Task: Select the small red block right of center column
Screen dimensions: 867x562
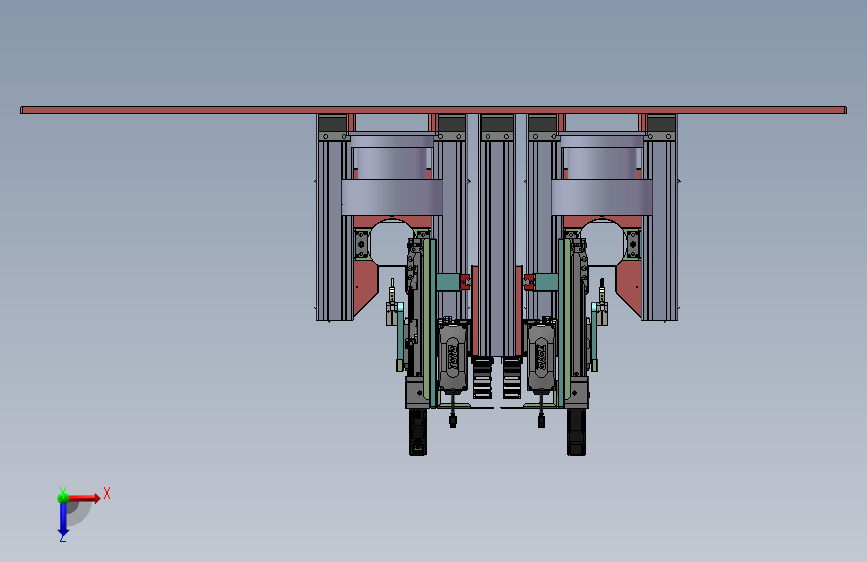Action: point(529,282)
